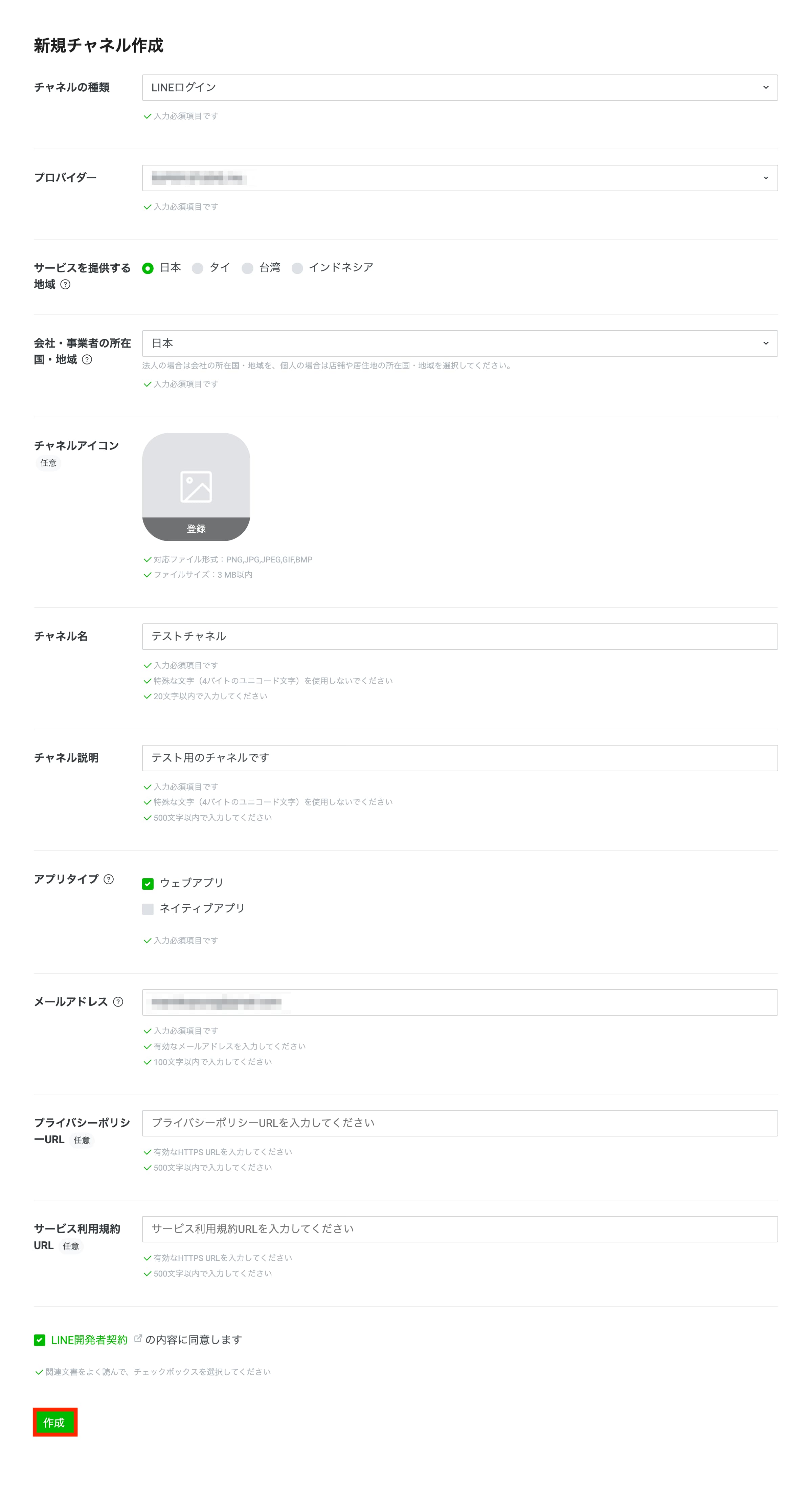The image size is (812, 1504).
Task: Click image placeholder icon in channel icon
Action: (196, 486)
